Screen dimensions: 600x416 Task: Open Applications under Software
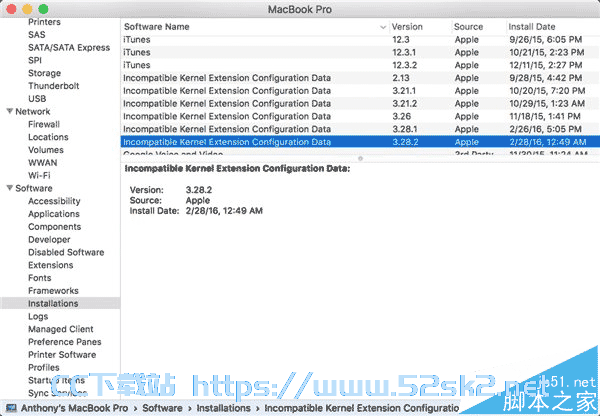[x=54, y=214]
